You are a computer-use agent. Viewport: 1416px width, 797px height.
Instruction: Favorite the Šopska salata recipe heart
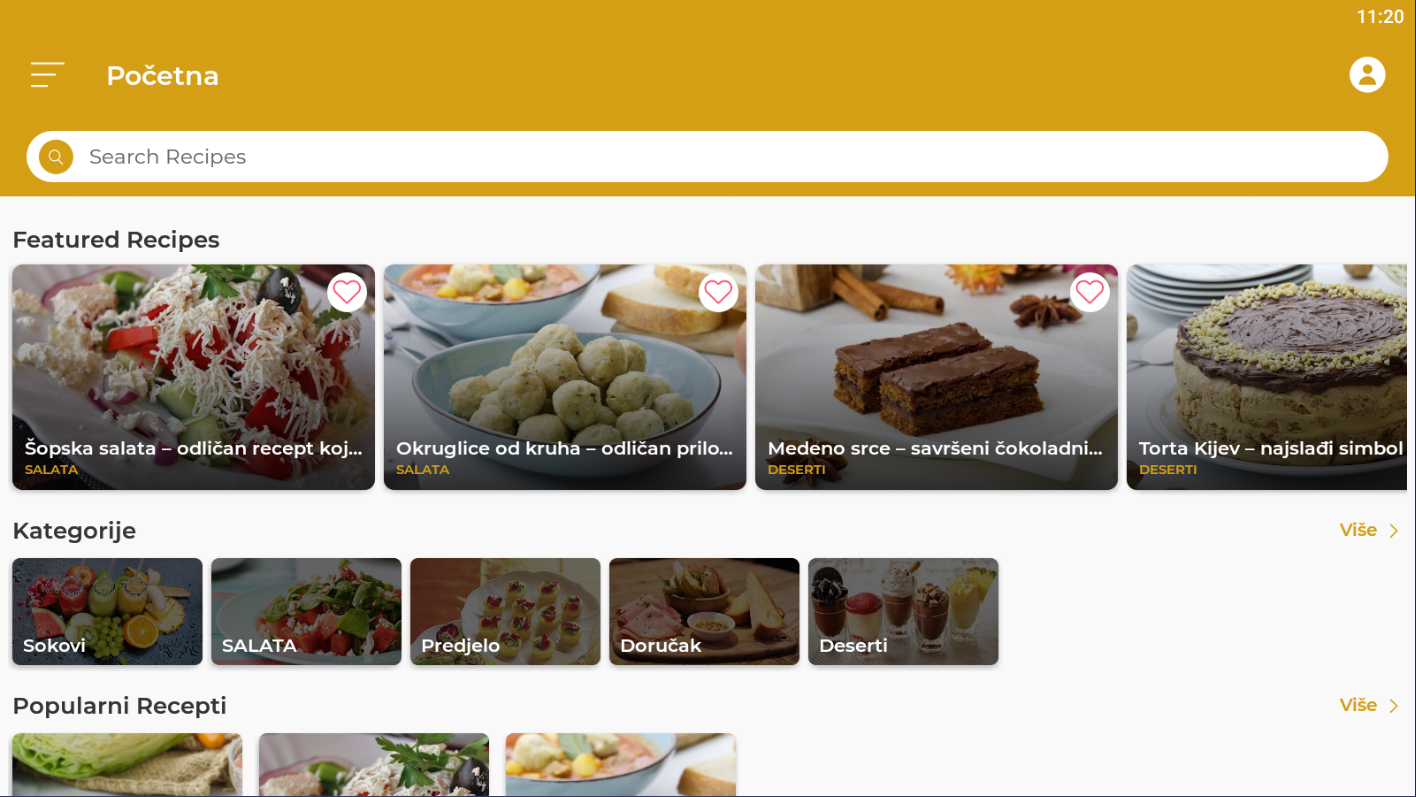coord(347,292)
